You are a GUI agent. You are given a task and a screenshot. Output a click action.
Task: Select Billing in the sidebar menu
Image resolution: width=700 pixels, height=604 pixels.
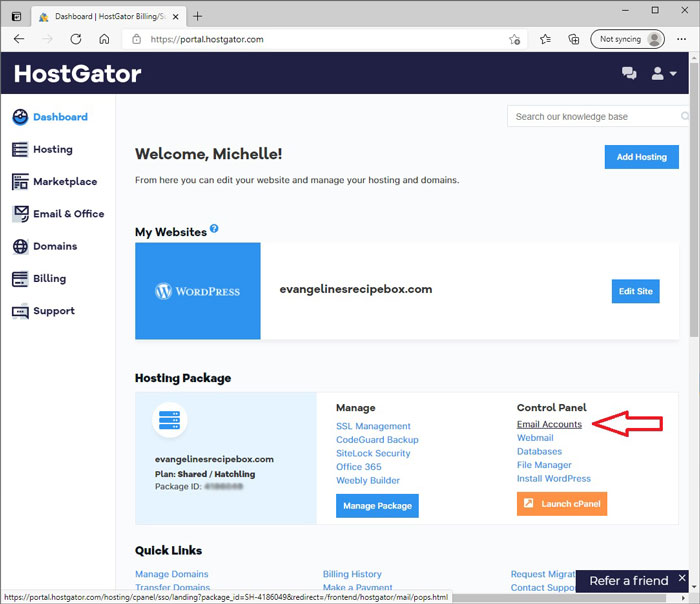coord(50,279)
